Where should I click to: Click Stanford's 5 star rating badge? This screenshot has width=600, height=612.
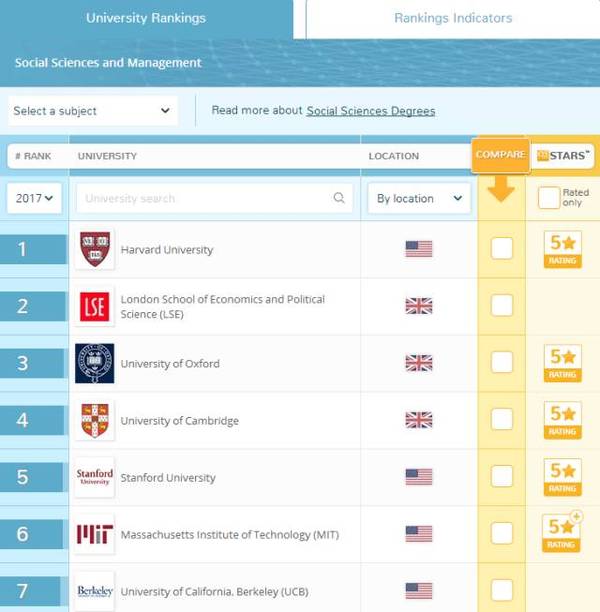pos(563,477)
